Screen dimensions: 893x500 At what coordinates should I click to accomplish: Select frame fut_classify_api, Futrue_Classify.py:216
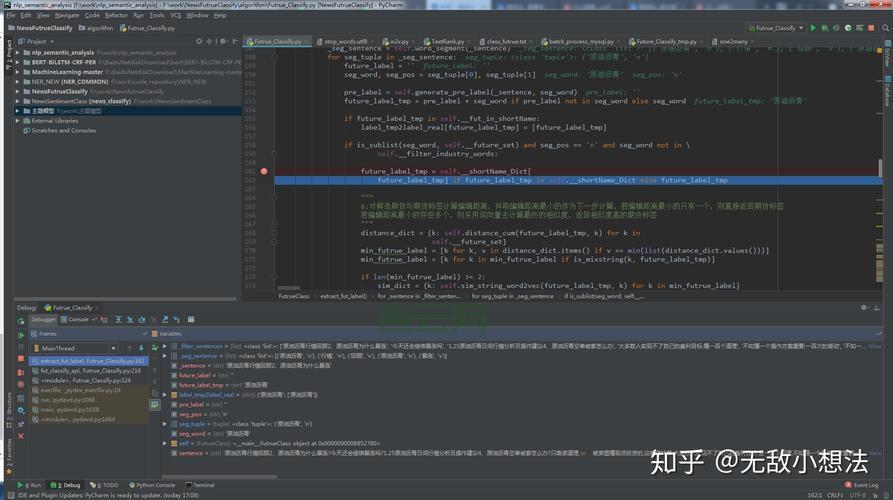click(89, 371)
